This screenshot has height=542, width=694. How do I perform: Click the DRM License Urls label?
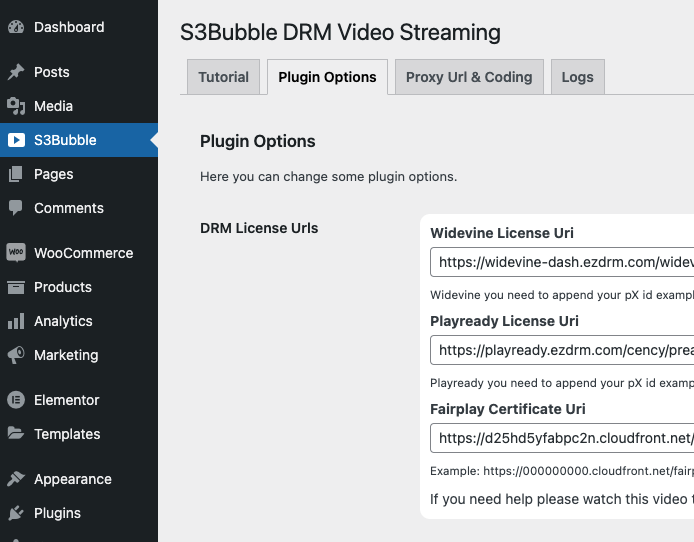[259, 228]
